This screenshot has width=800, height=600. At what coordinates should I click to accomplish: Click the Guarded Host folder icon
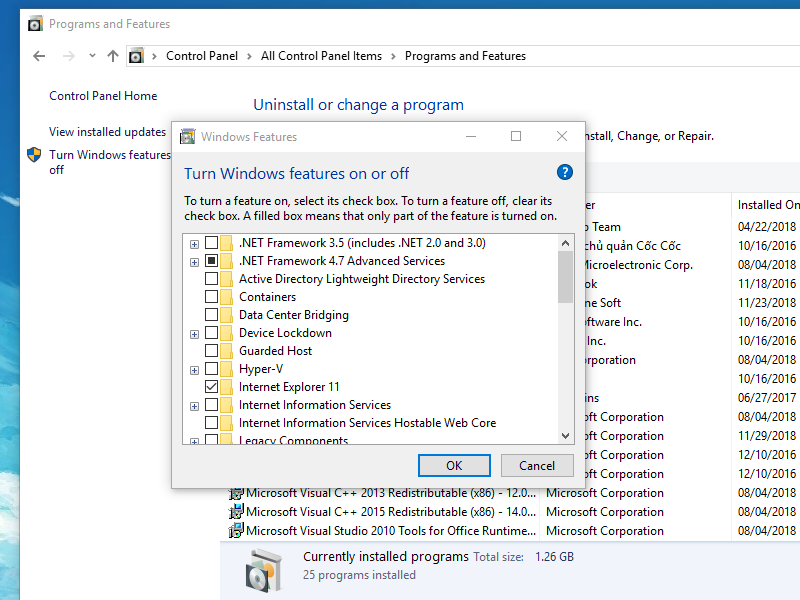pyautogui.click(x=227, y=351)
